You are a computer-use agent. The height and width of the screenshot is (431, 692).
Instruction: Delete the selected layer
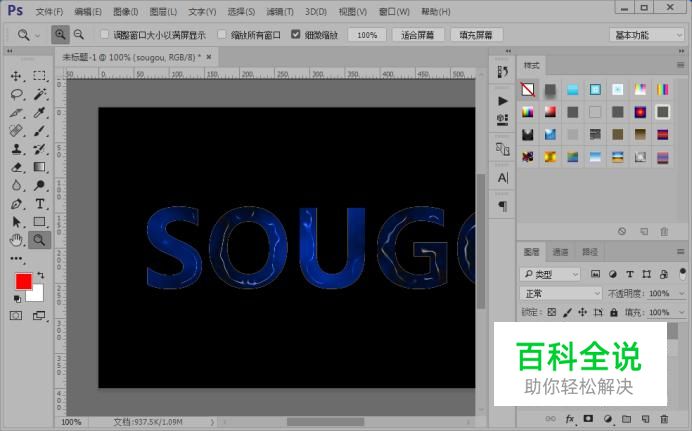664,419
